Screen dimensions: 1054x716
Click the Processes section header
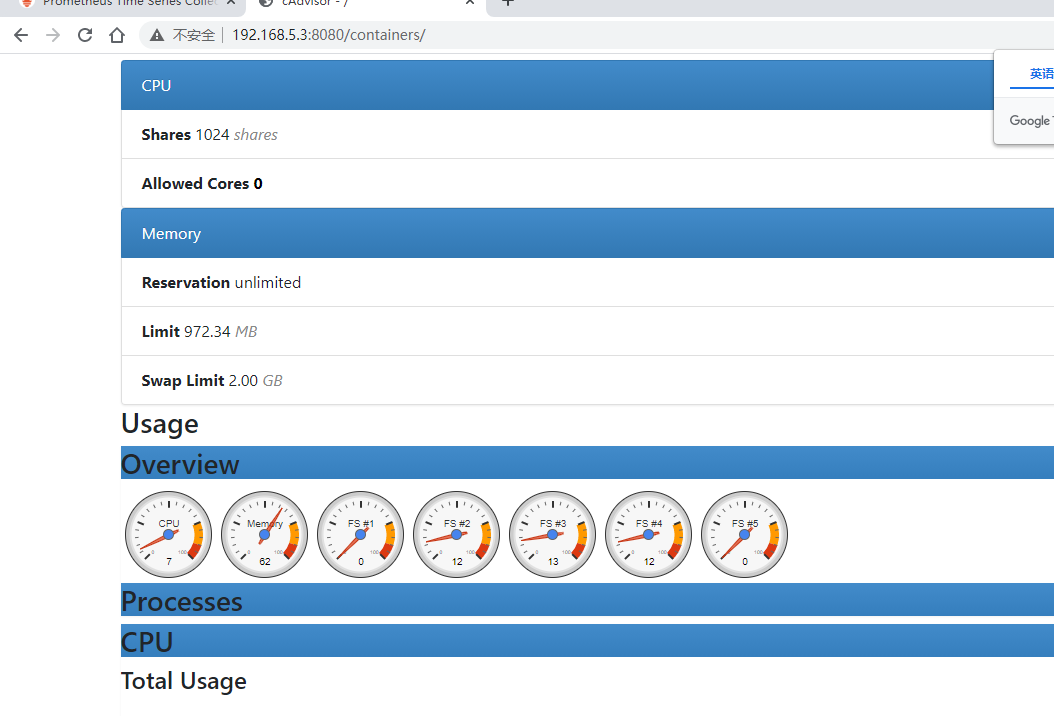[181, 601]
